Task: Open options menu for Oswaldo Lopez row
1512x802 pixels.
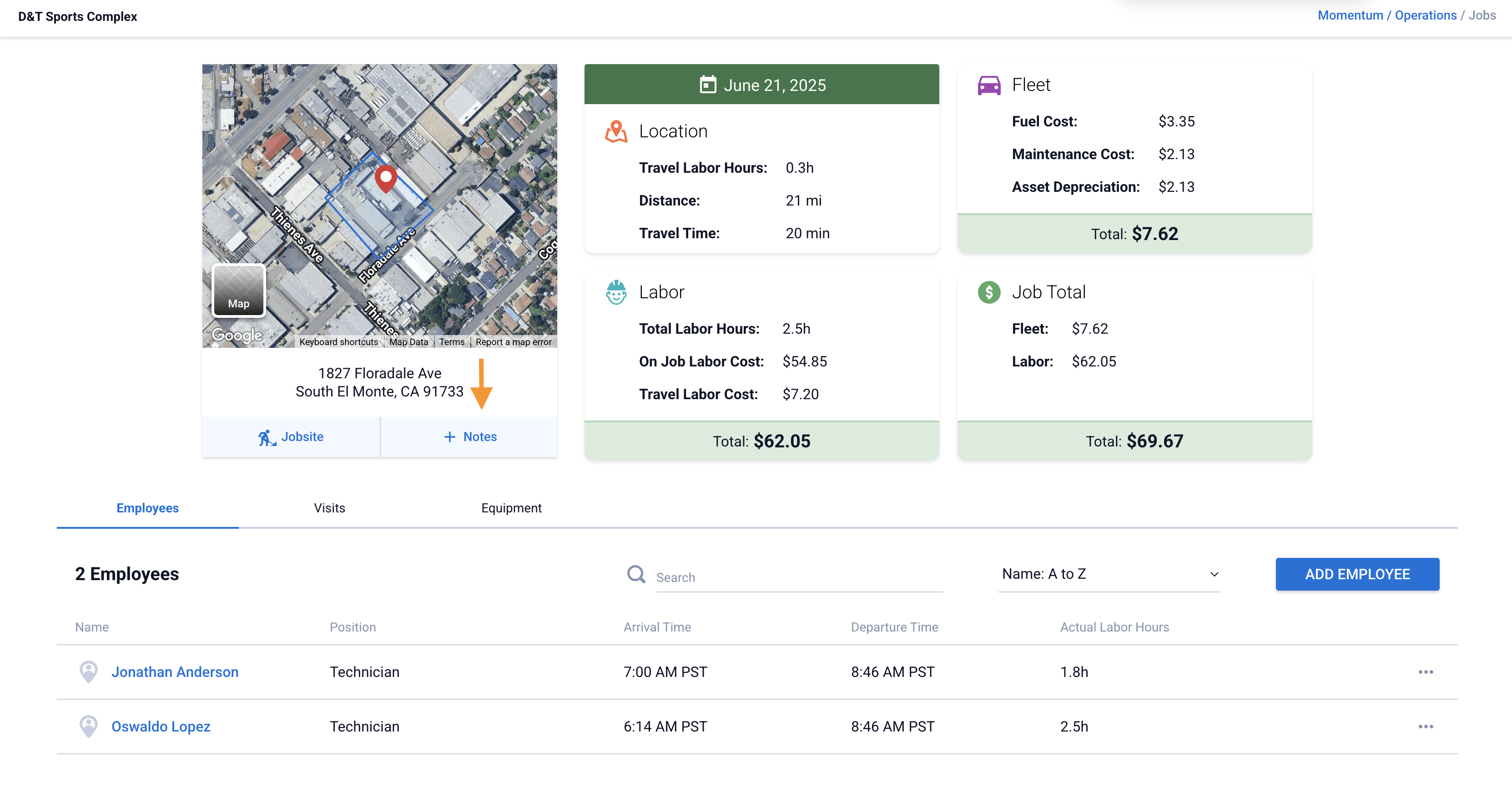Action: point(1426,727)
